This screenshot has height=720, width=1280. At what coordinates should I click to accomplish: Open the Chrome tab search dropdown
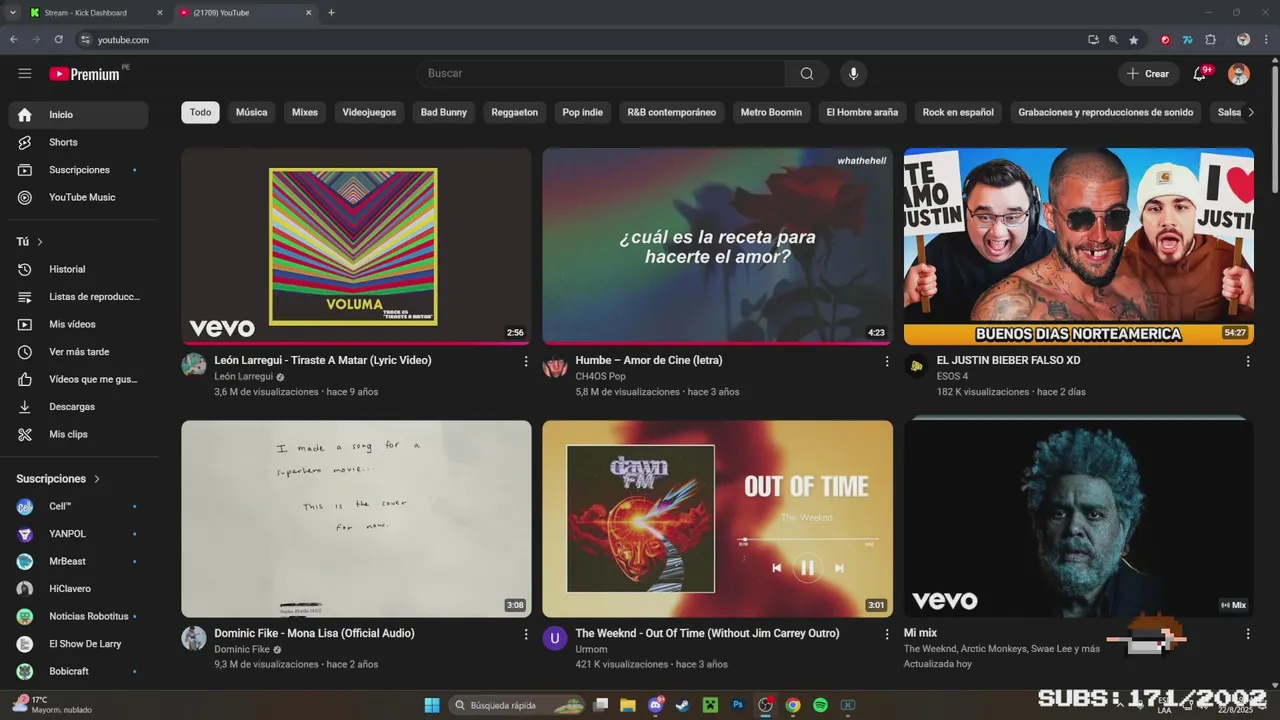tap(13, 13)
